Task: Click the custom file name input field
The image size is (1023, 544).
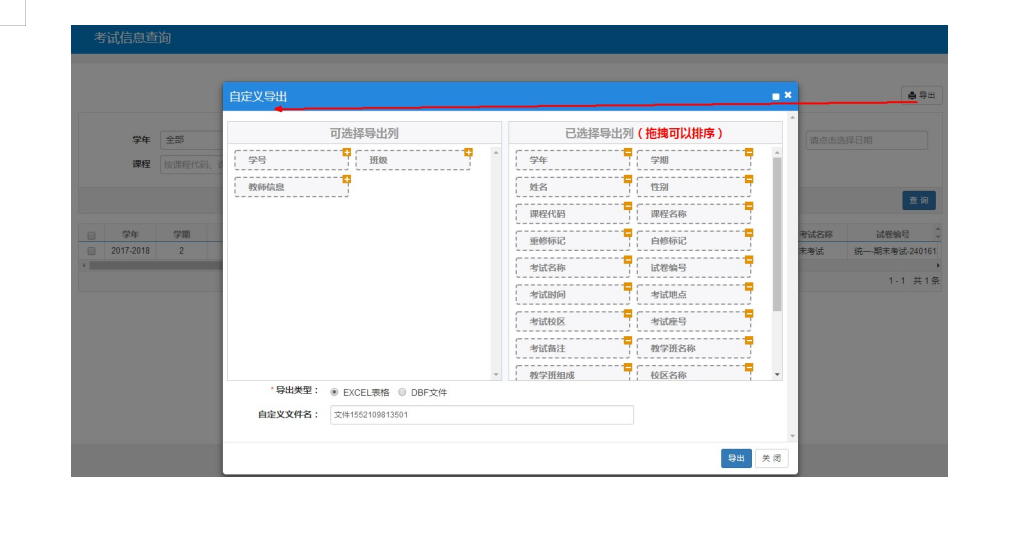Action: (x=481, y=415)
